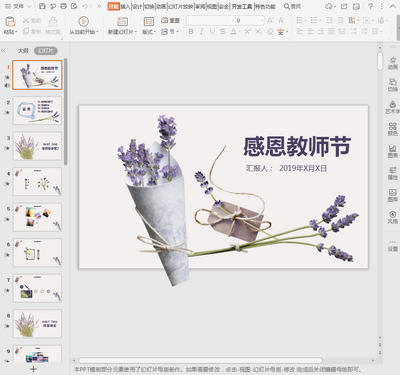The width and height of the screenshot is (400, 375).
Task: Open the Transition (切换) sidebar panel
Action: click(393, 85)
